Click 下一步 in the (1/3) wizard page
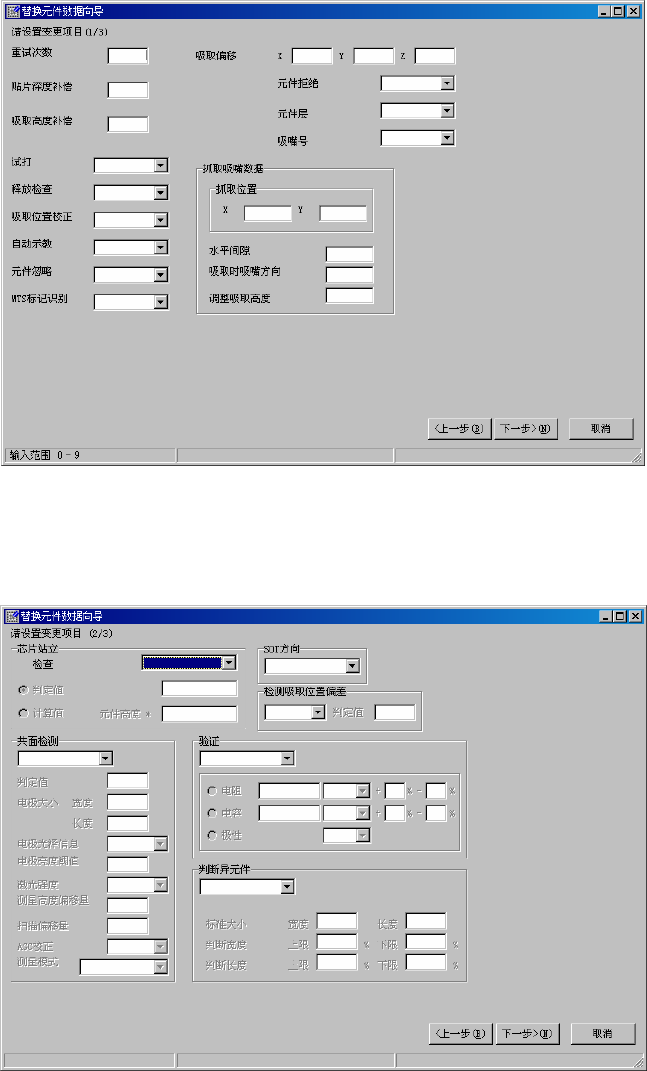Viewport: 647px width, 1071px height. 525,429
